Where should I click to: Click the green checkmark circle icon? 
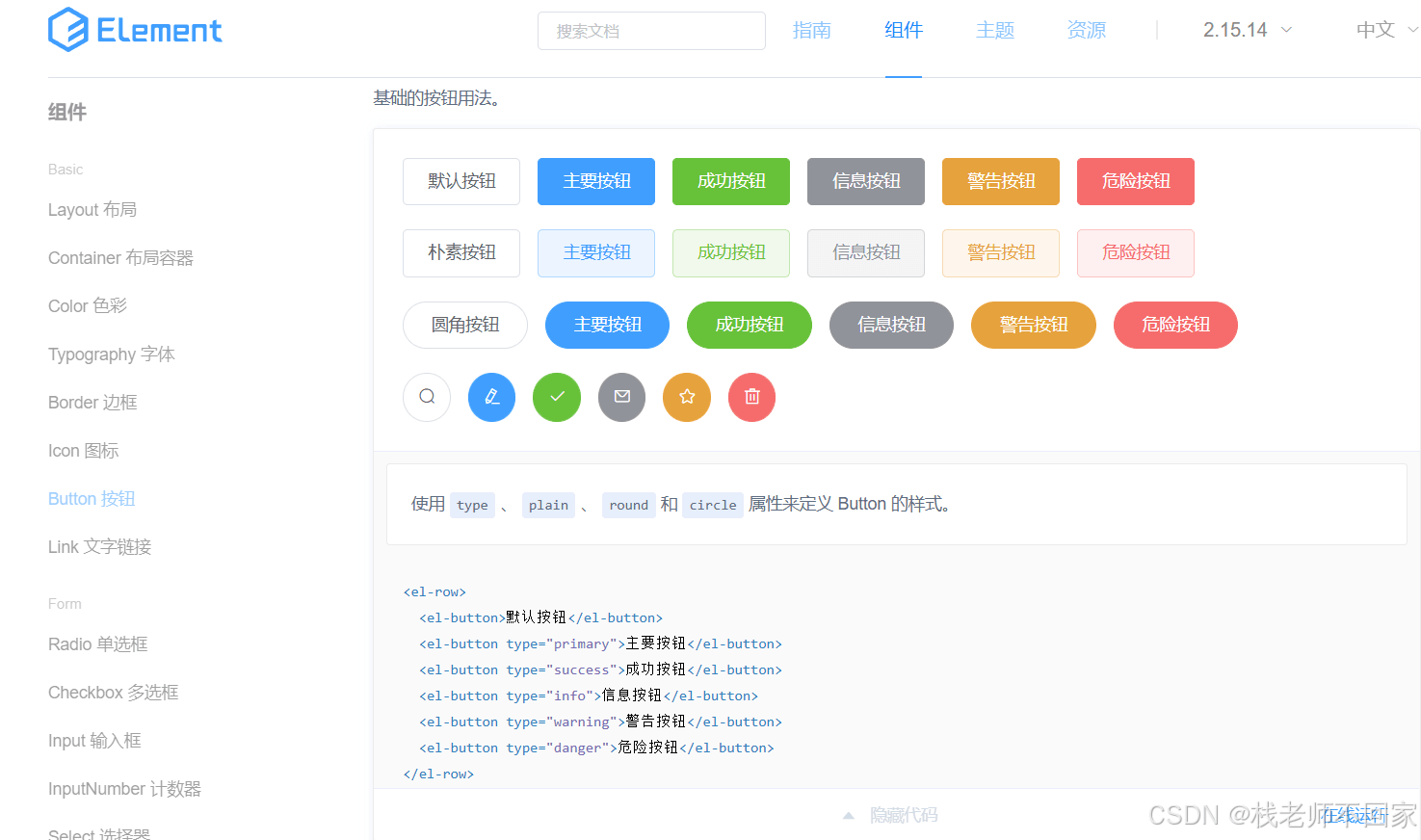[x=556, y=397]
